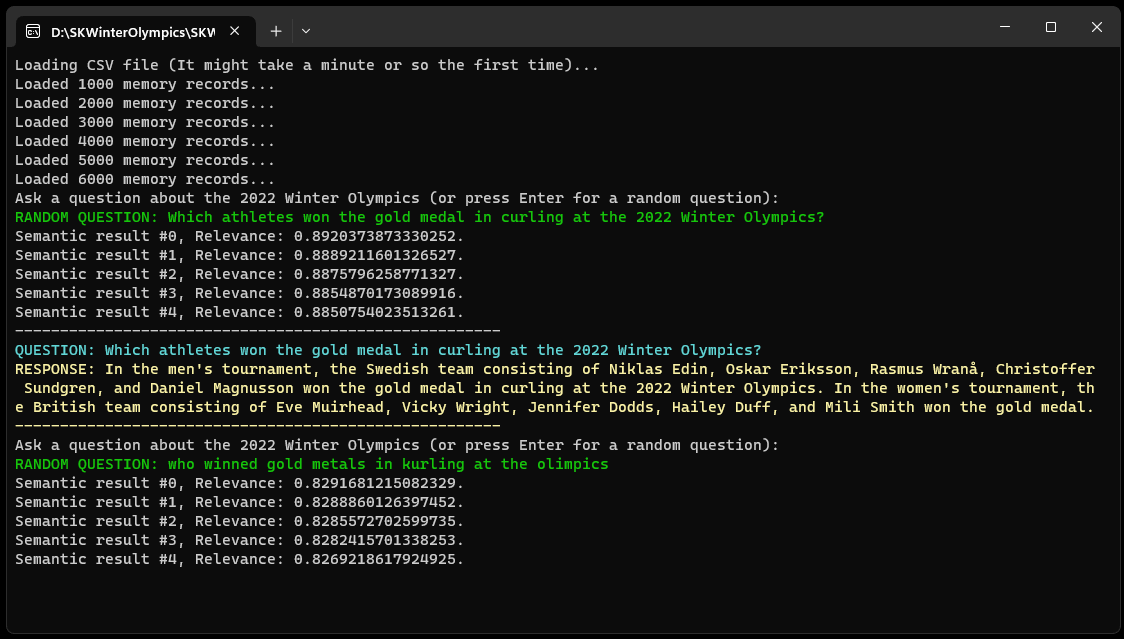Click the "Loaded 1000 memory records" line
The height and width of the screenshot is (639, 1124).
[144, 84]
